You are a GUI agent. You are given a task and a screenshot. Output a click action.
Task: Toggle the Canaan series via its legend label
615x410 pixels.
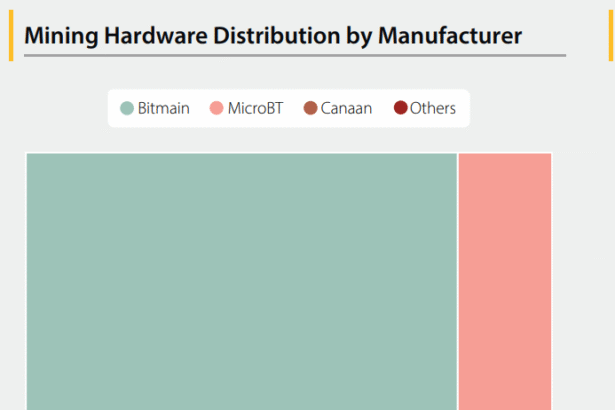(x=346, y=108)
